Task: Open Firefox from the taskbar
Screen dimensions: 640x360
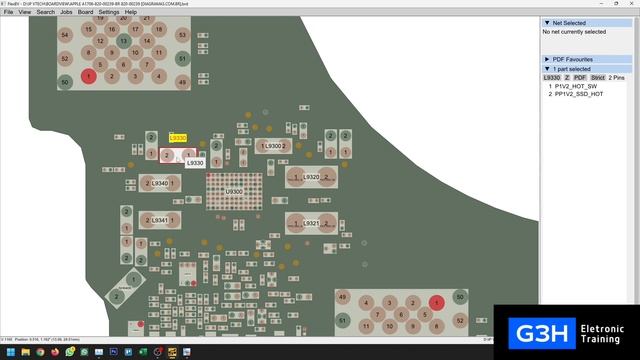Action: click(x=55, y=352)
